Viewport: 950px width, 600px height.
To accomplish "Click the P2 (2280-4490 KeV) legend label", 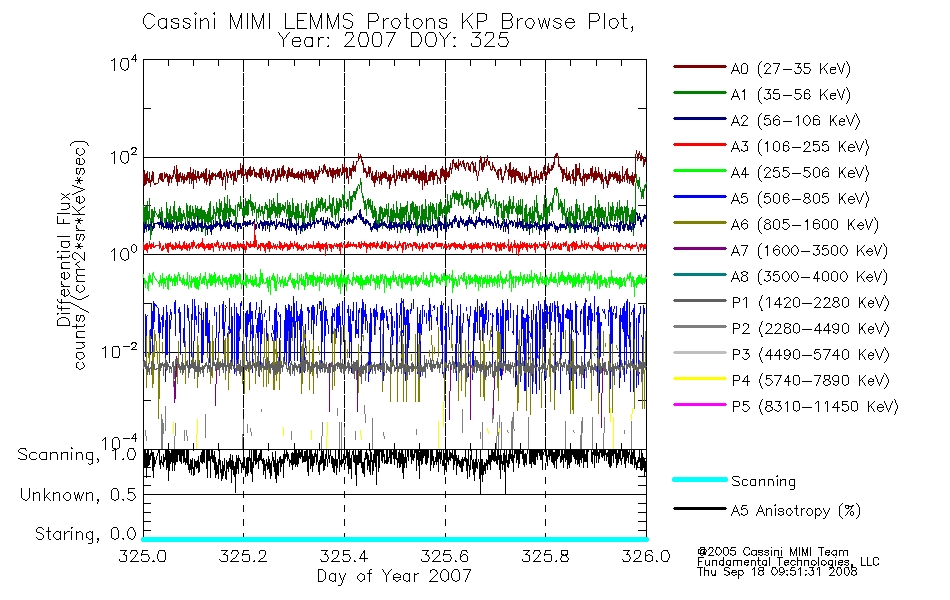I will tap(811, 329).
